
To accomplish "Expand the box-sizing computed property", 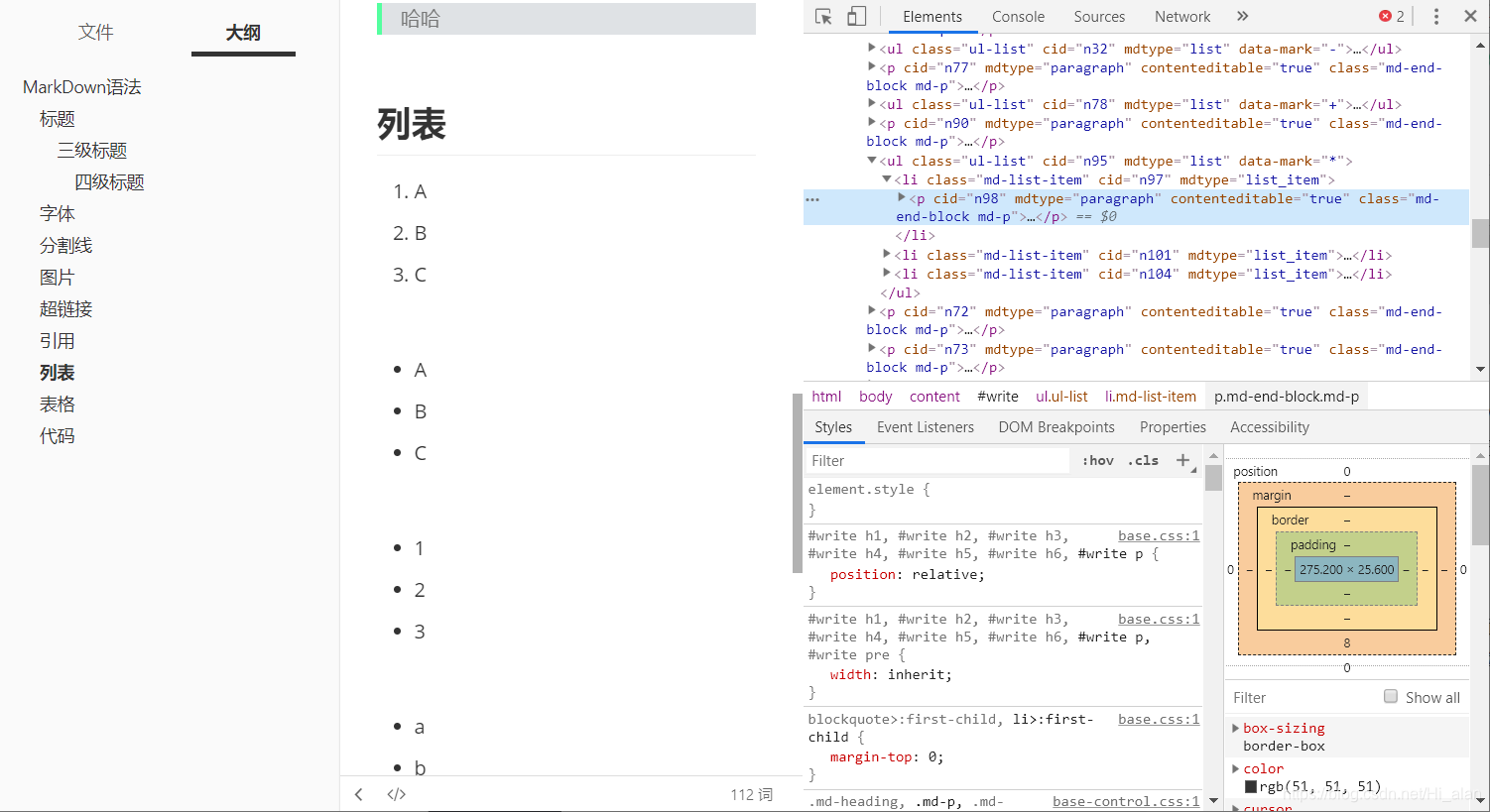I will (x=1236, y=728).
